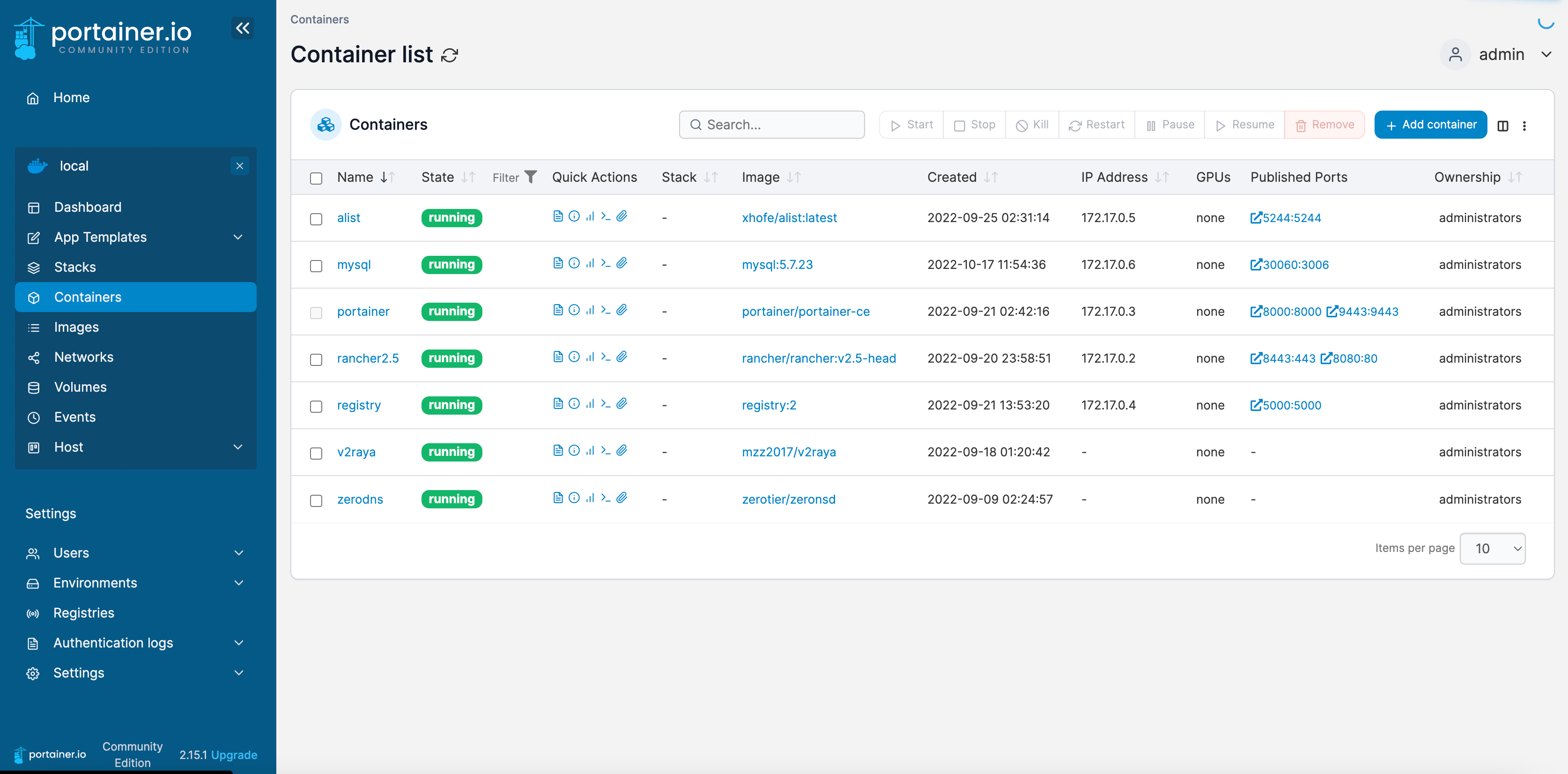
Task: Expand the Users settings menu
Action: click(238, 553)
